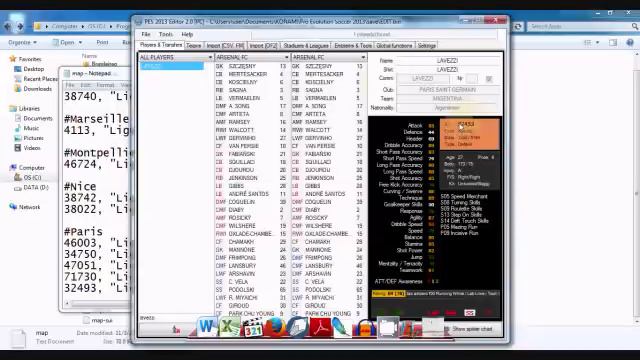Viewport: 640px width, 360px height.
Task: Switch to the Global functions tab
Action: pyautogui.click(x=394, y=46)
